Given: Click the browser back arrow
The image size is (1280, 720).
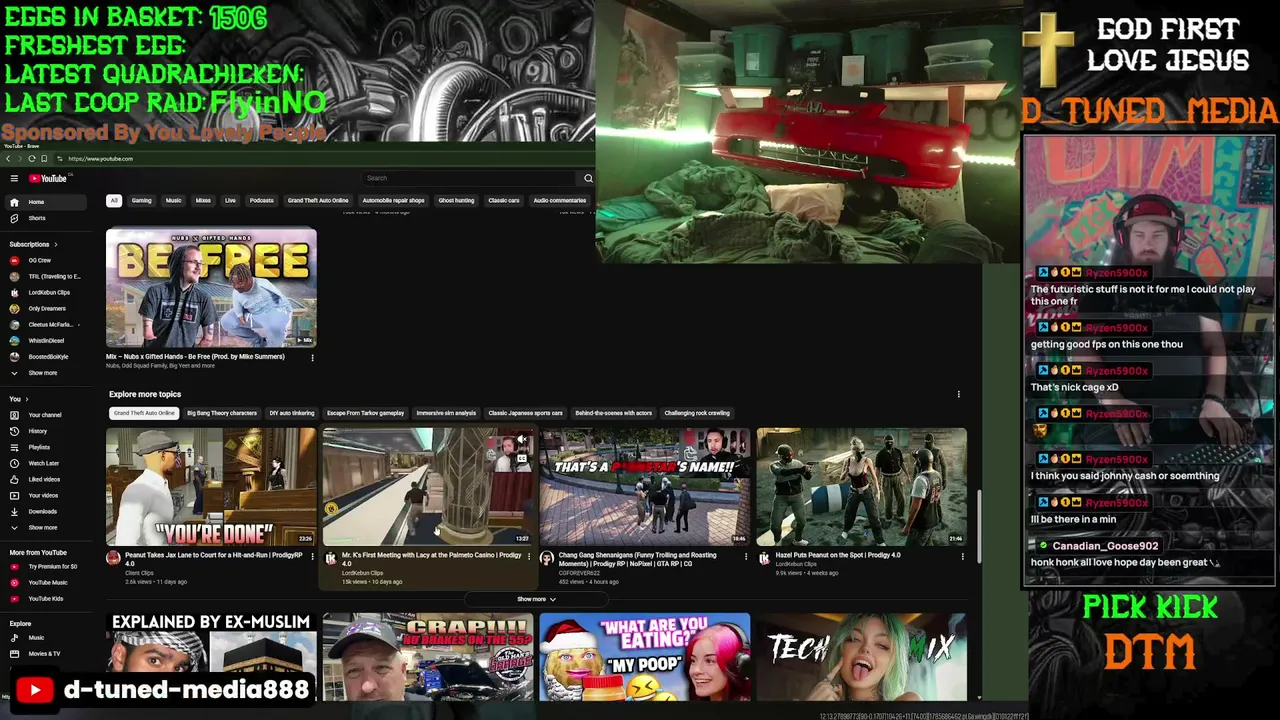Looking at the screenshot, I should 8,159.
